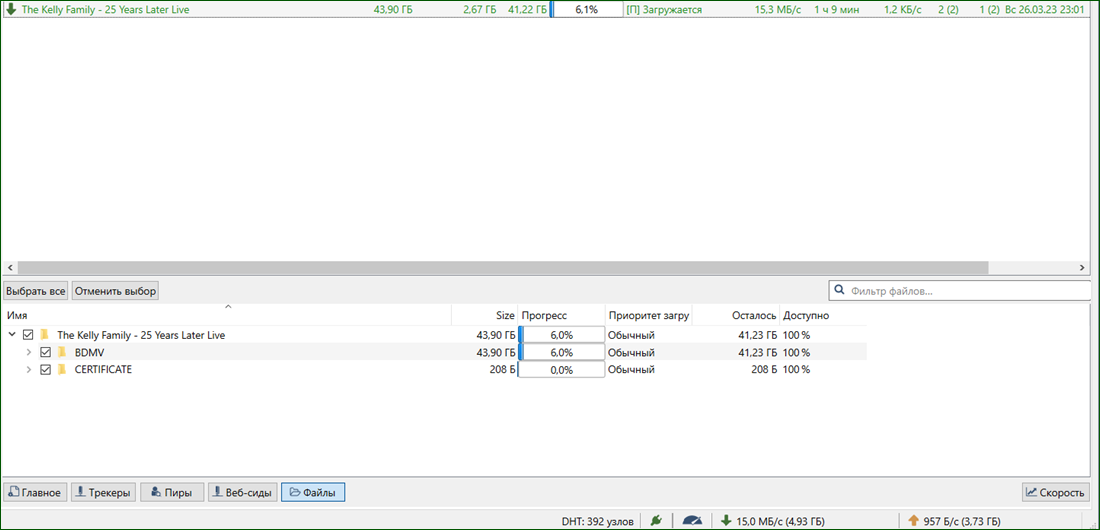Click the orange upload speed arrow in status bar
The image size is (1100, 530).
click(x=913, y=521)
